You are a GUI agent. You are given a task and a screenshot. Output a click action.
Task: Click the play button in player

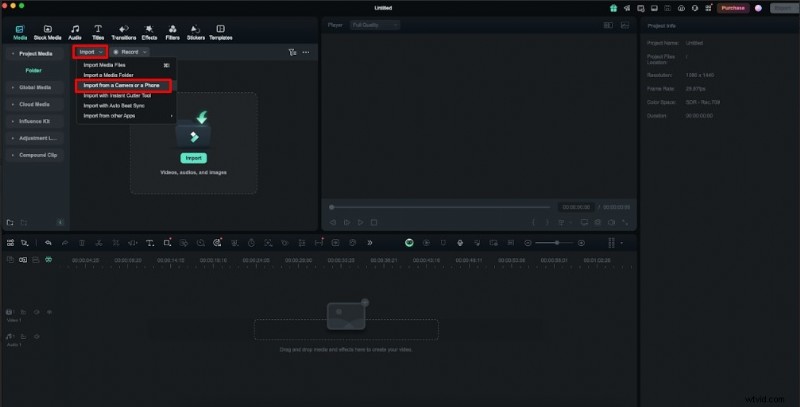(360, 222)
